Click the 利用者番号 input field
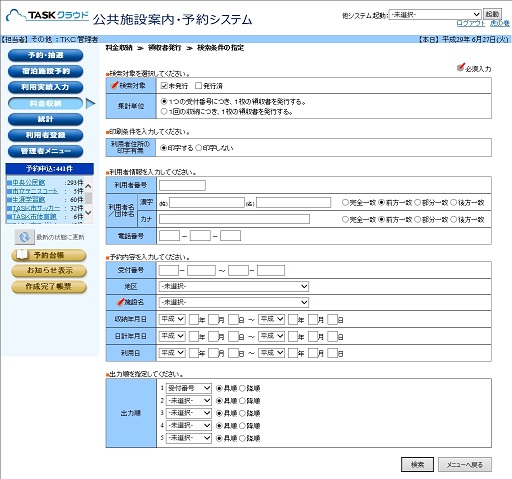512x479 pixels. tap(182, 185)
